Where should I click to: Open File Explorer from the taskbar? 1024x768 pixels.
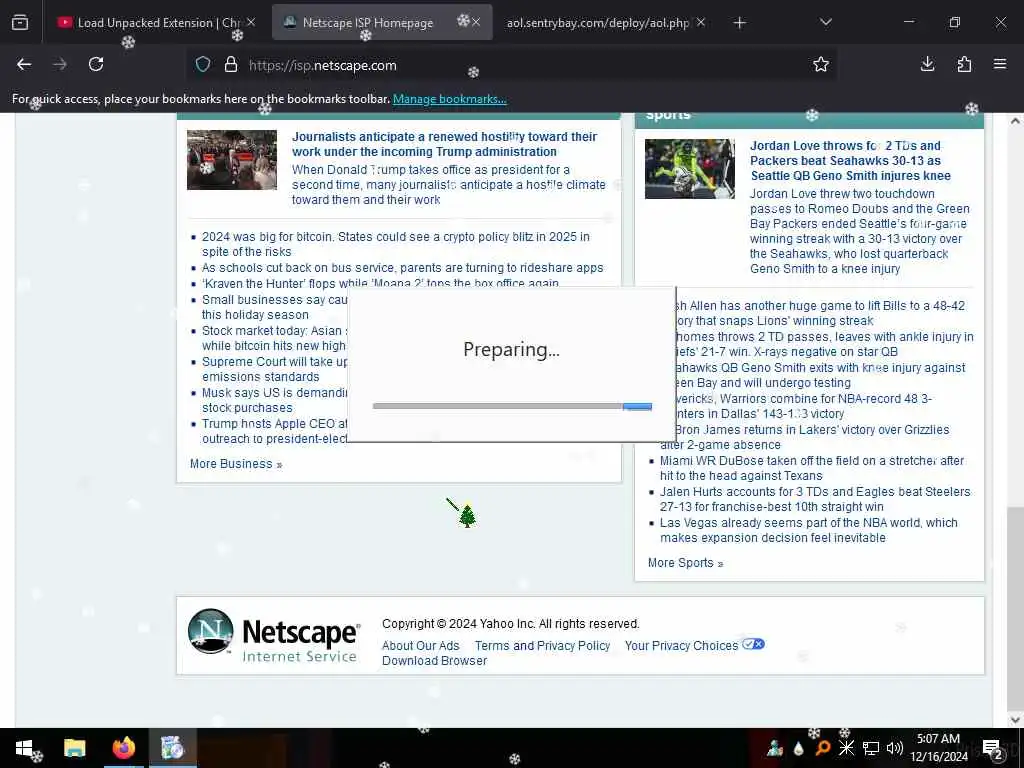(x=74, y=748)
